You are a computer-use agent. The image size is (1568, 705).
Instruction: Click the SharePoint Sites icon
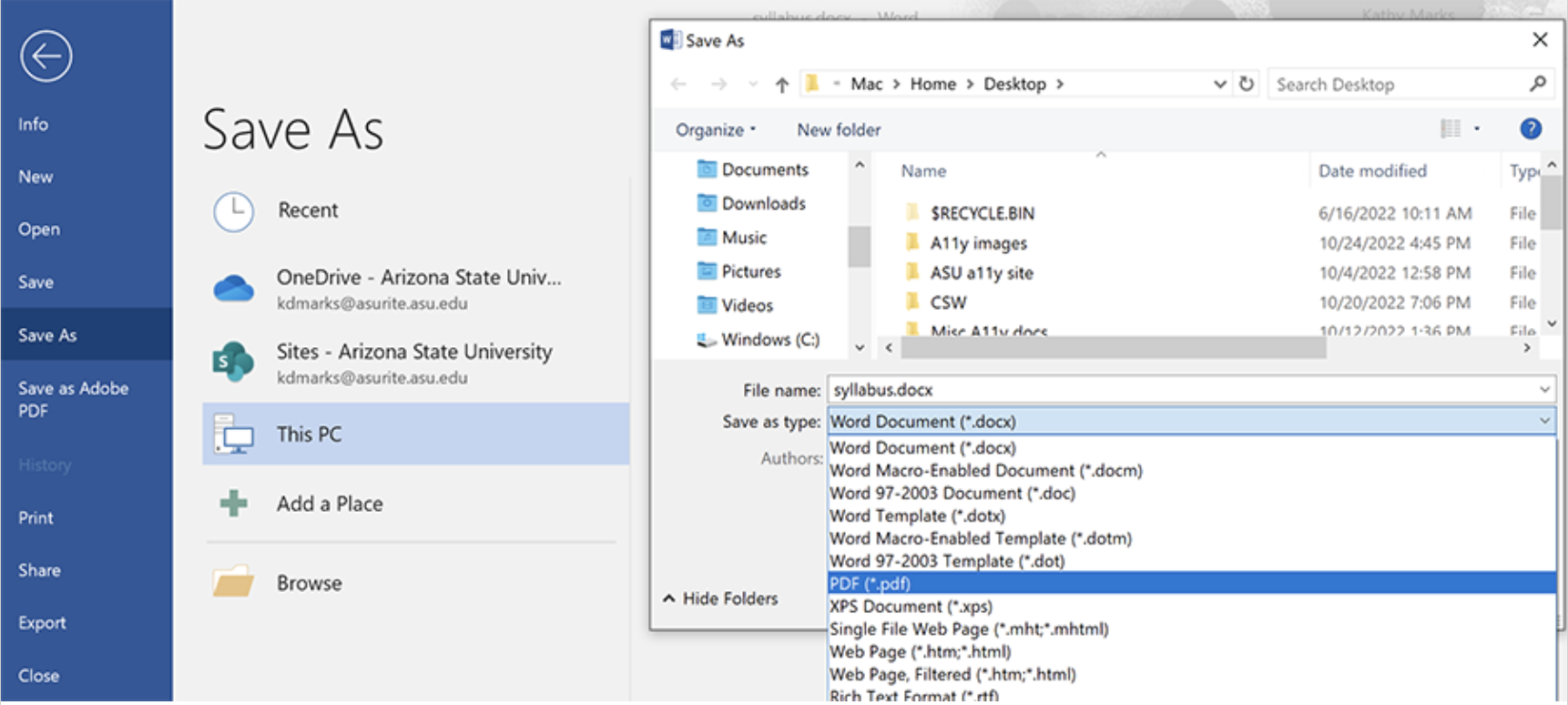(x=233, y=362)
